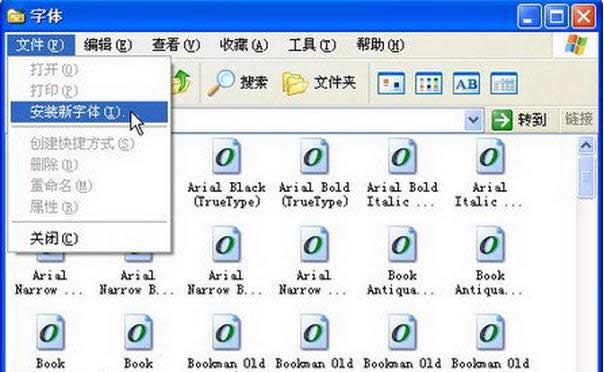
Task: Click the vertical scrollbar thumb
Action: pos(586,178)
